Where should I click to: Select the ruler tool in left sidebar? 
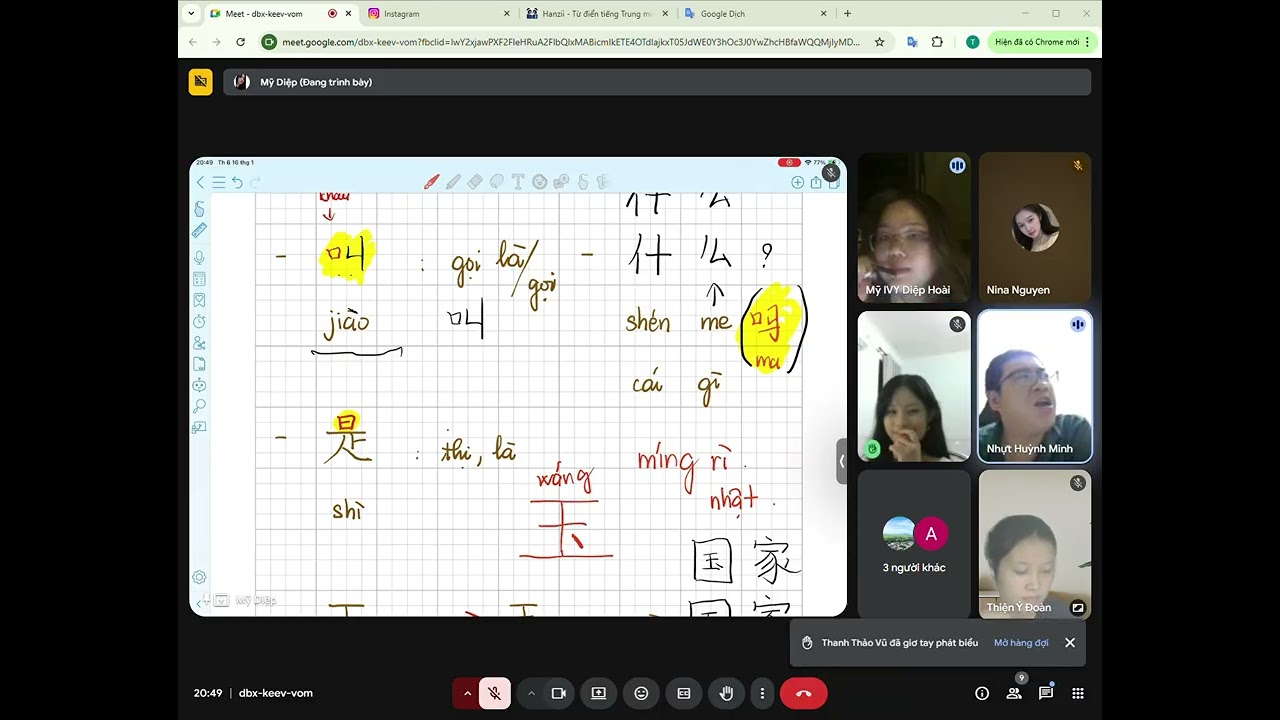[199, 230]
